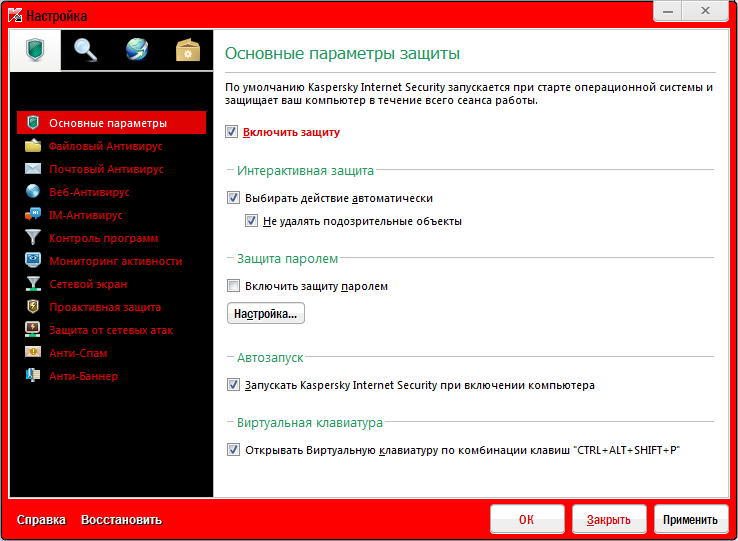The height and width of the screenshot is (541, 738).
Task: Click the envelope icon for Почтовый Антивирус
Action: 33,169
